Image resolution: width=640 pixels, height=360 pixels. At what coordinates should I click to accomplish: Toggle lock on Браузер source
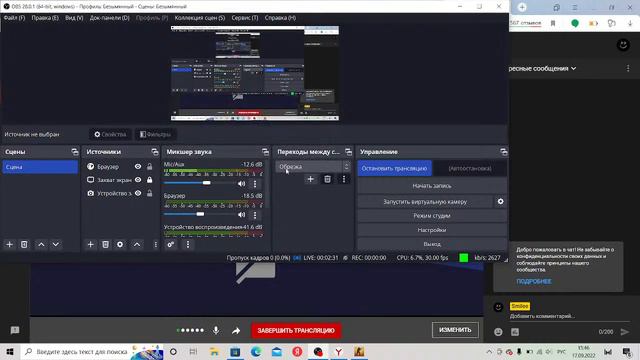click(x=150, y=167)
